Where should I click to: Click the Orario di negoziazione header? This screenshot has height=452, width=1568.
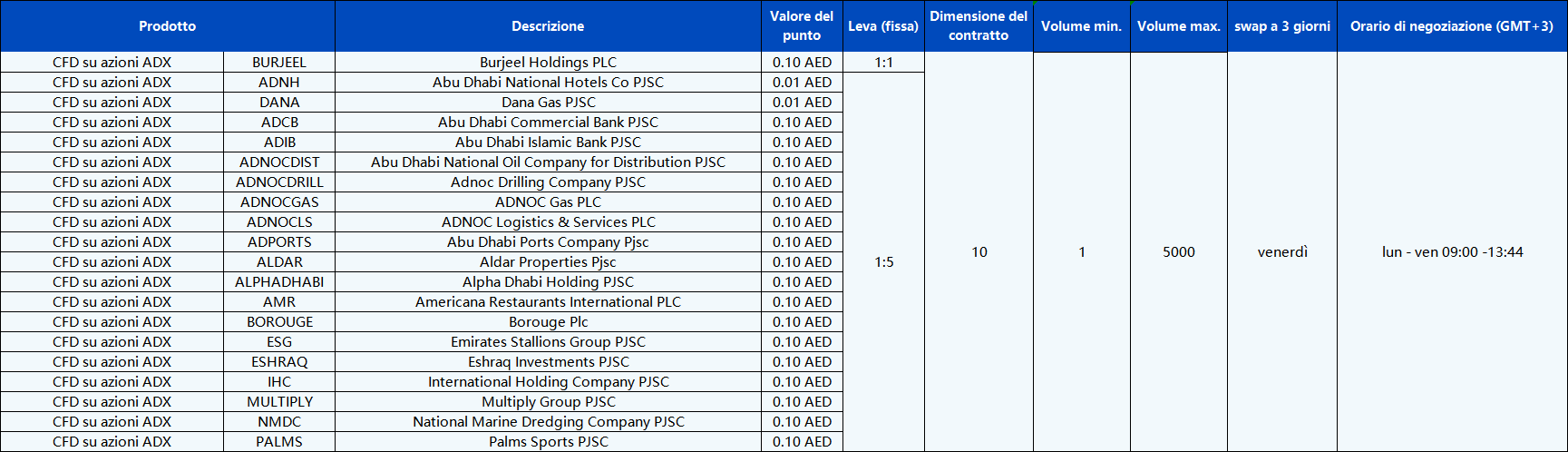coord(1452,26)
